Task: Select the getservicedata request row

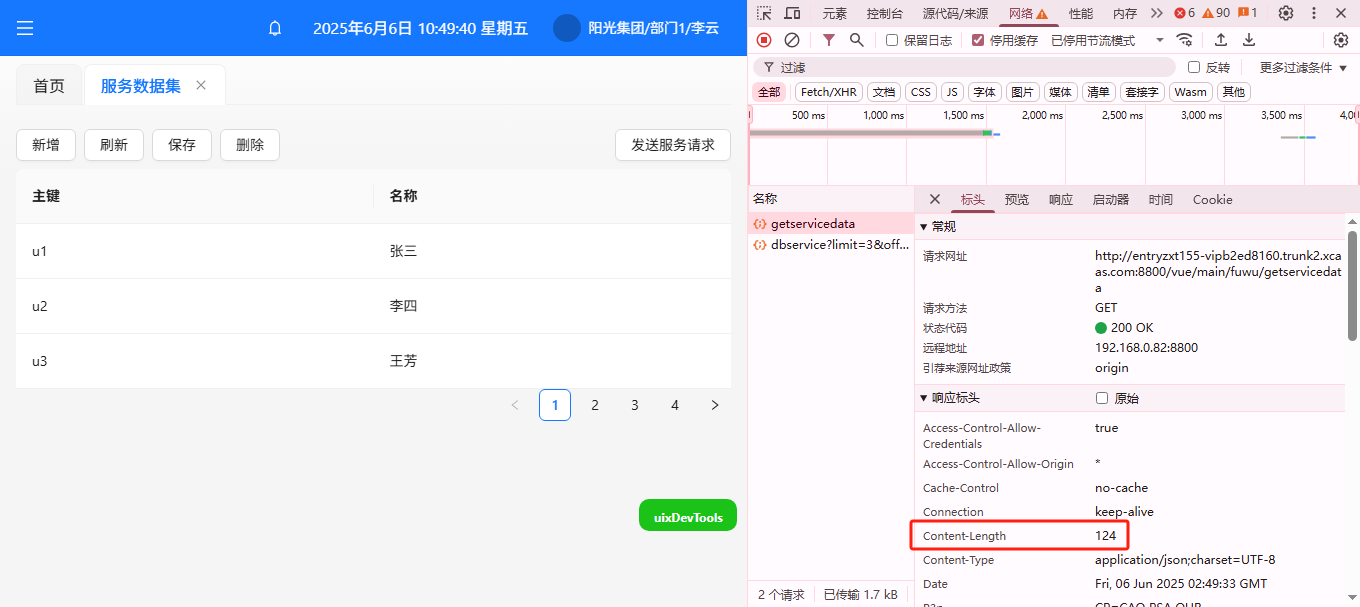Action: tap(832, 224)
